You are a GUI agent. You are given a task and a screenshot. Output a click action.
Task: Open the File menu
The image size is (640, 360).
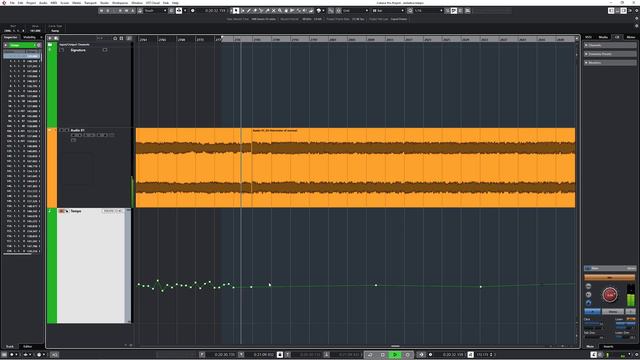[12, 3]
